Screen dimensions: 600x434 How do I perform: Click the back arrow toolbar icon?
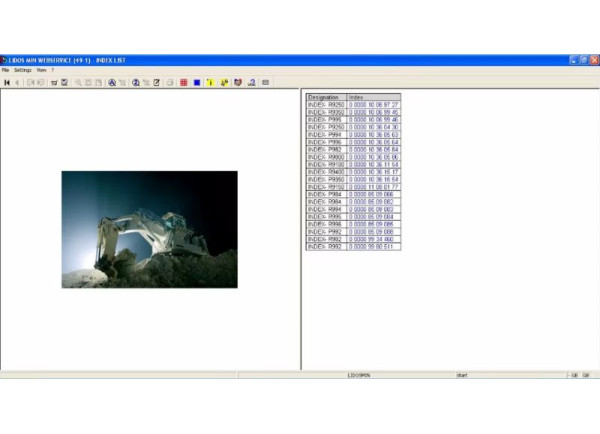pyautogui.click(x=17, y=82)
